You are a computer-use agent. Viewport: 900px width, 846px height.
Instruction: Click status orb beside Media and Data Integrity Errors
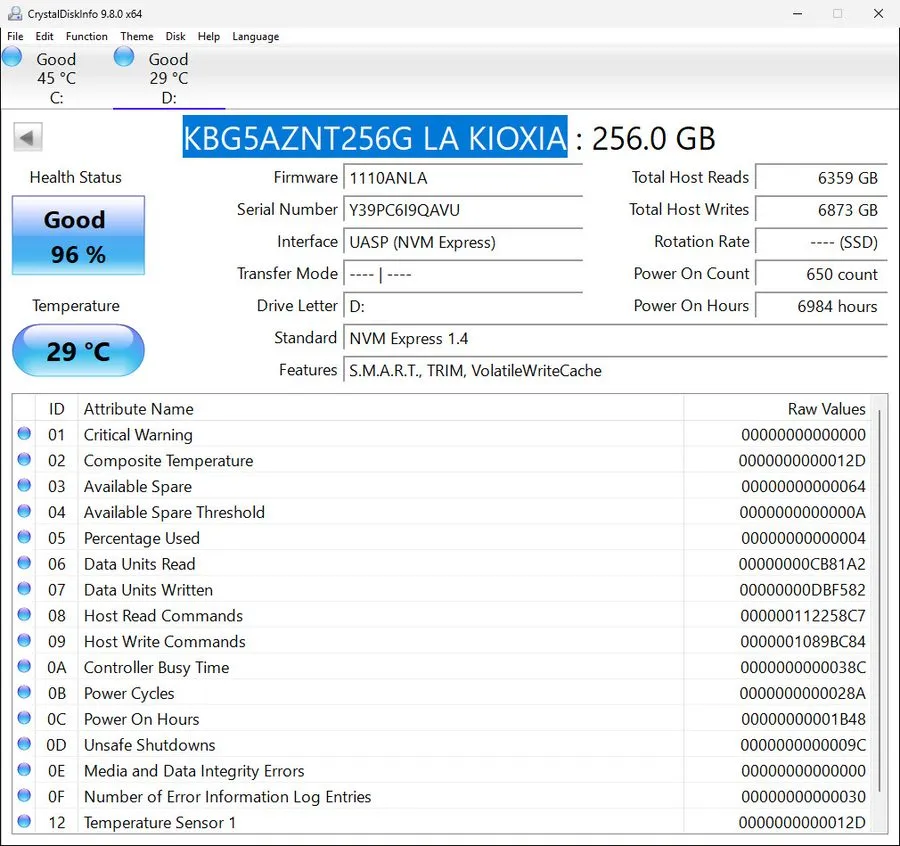pos(24,769)
